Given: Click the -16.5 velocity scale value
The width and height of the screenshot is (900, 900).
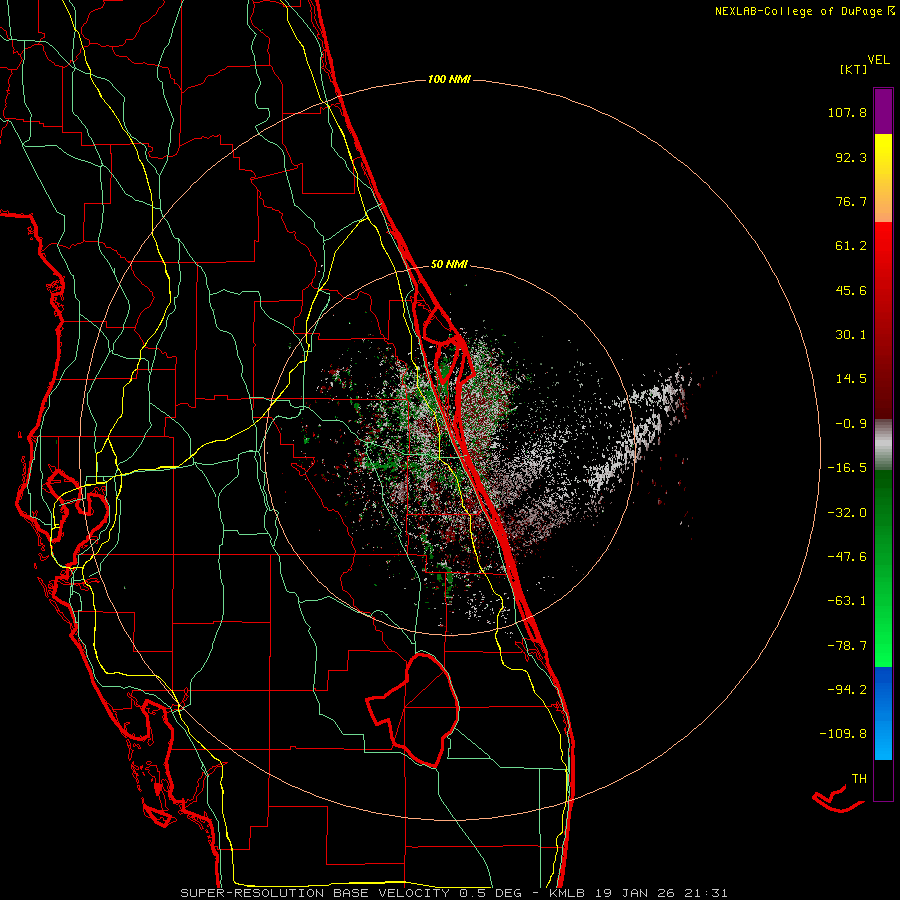Looking at the screenshot, I should 847,468.
